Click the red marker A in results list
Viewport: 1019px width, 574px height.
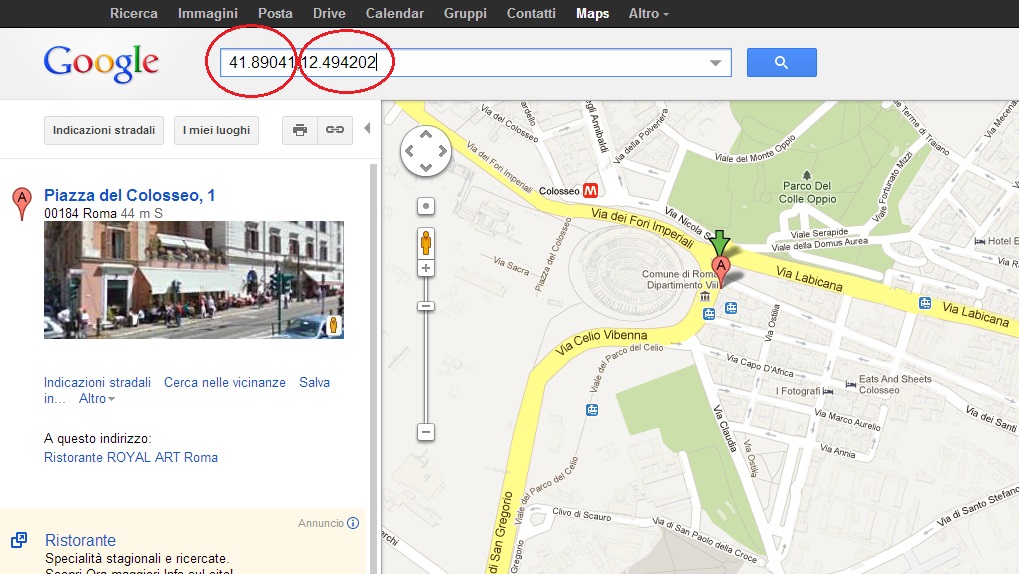(x=22, y=203)
